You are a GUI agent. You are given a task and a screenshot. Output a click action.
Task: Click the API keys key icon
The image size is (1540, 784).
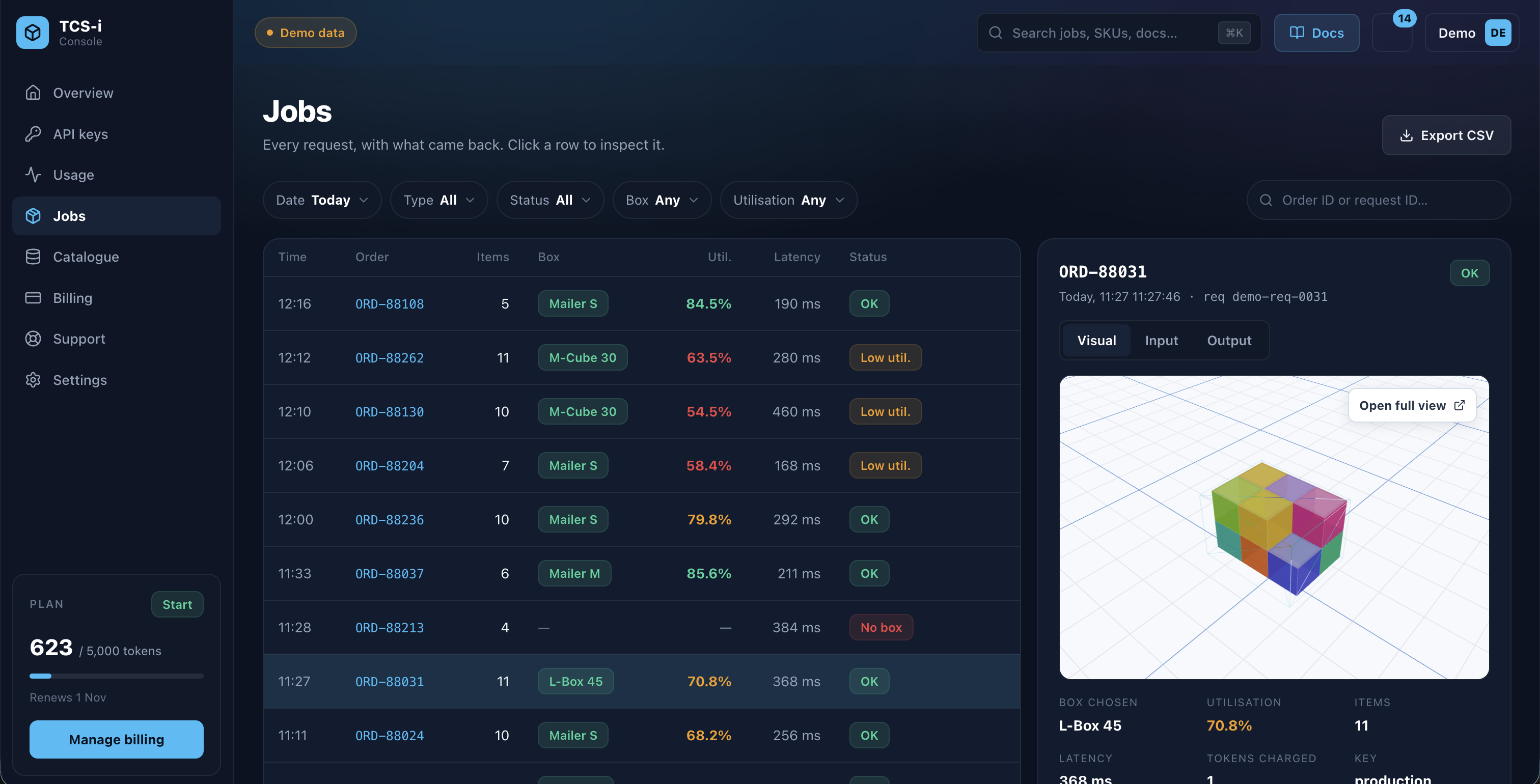(x=33, y=134)
